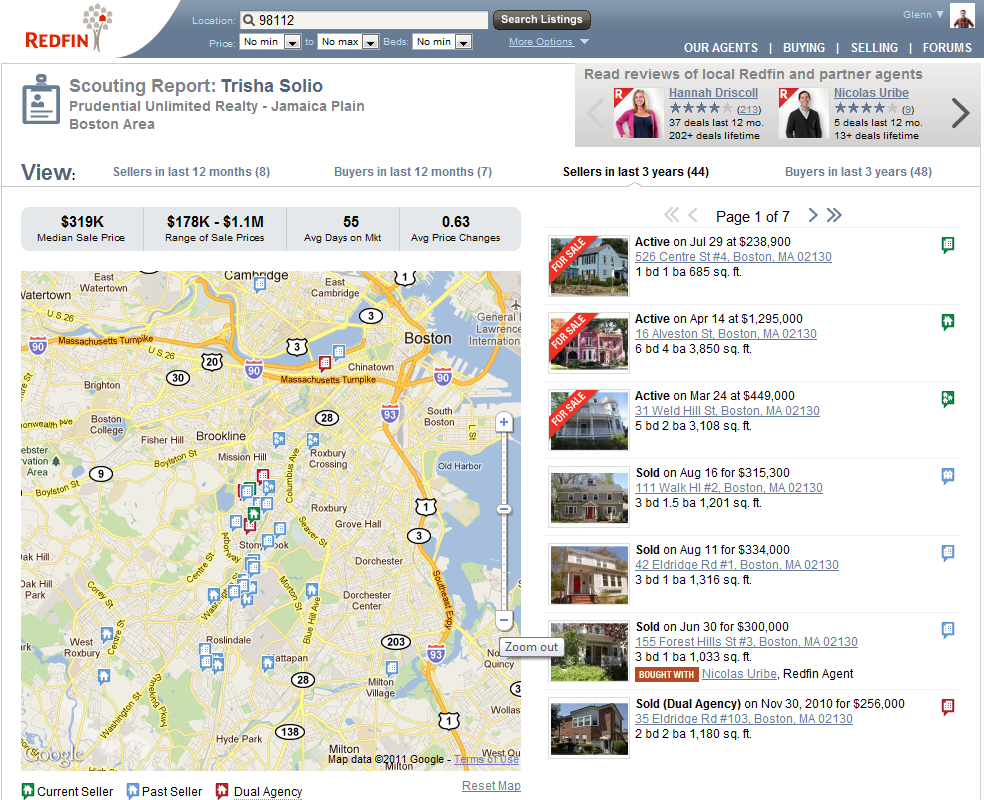The width and height of the screenshot is (984, 800).
Task: Open 35 Eldridge Rd #103 listing link
Action: [x=744, y=719]
